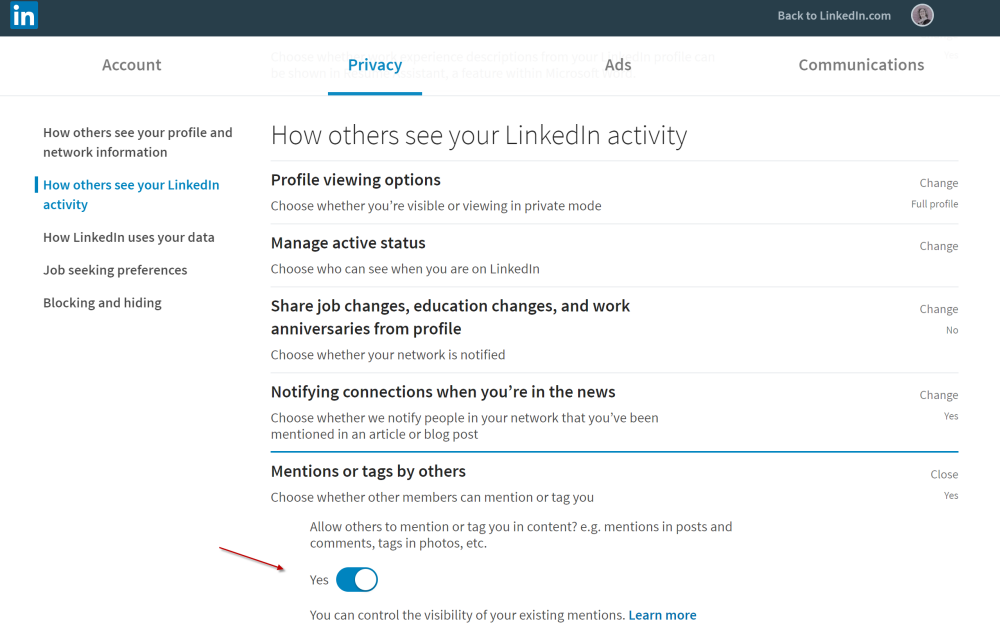Close the Mentions or tags by others section
Image resolution: width=1000 pixels, height=635 pixels.
[x=944, y=474]
